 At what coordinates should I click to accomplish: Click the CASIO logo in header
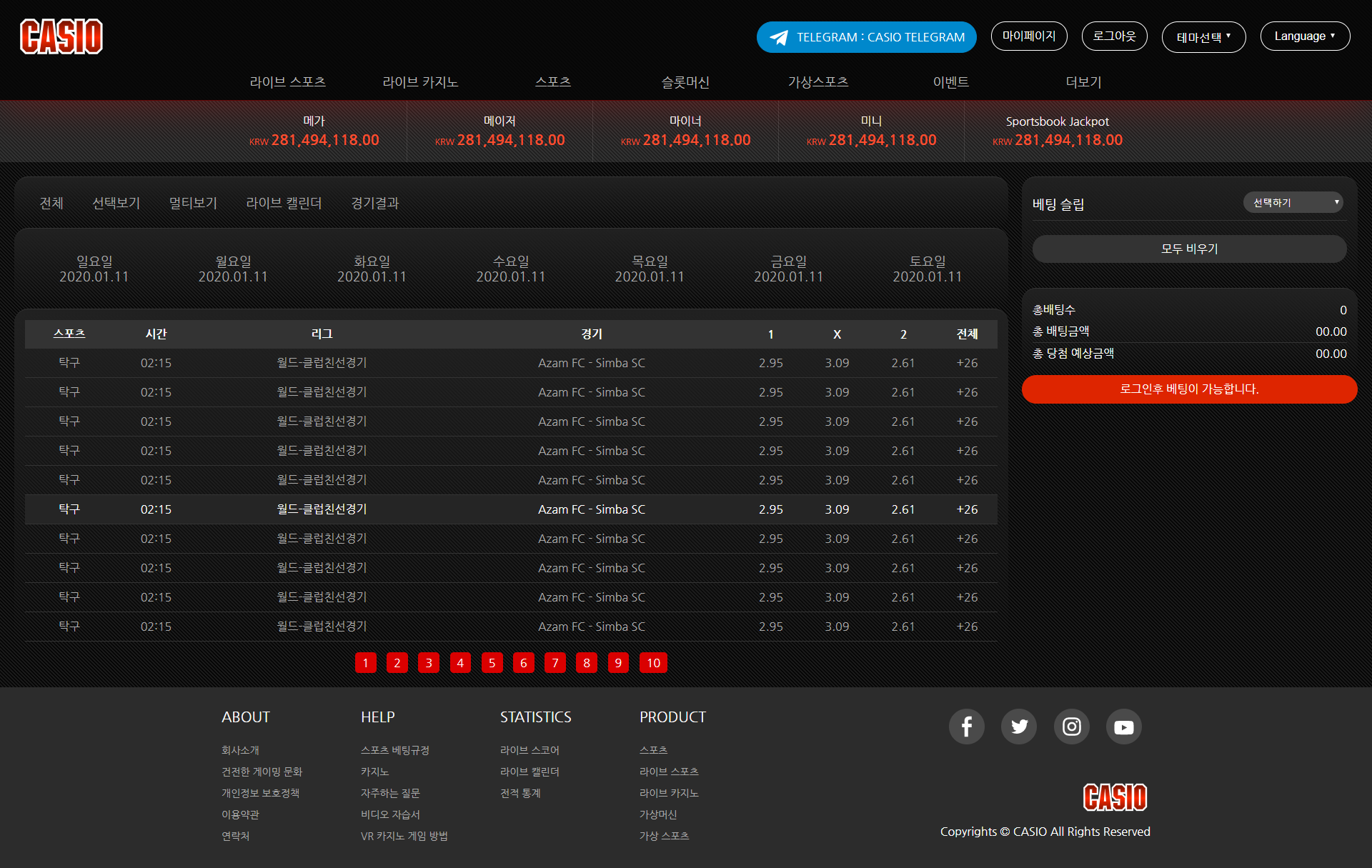tap(61, 36)
